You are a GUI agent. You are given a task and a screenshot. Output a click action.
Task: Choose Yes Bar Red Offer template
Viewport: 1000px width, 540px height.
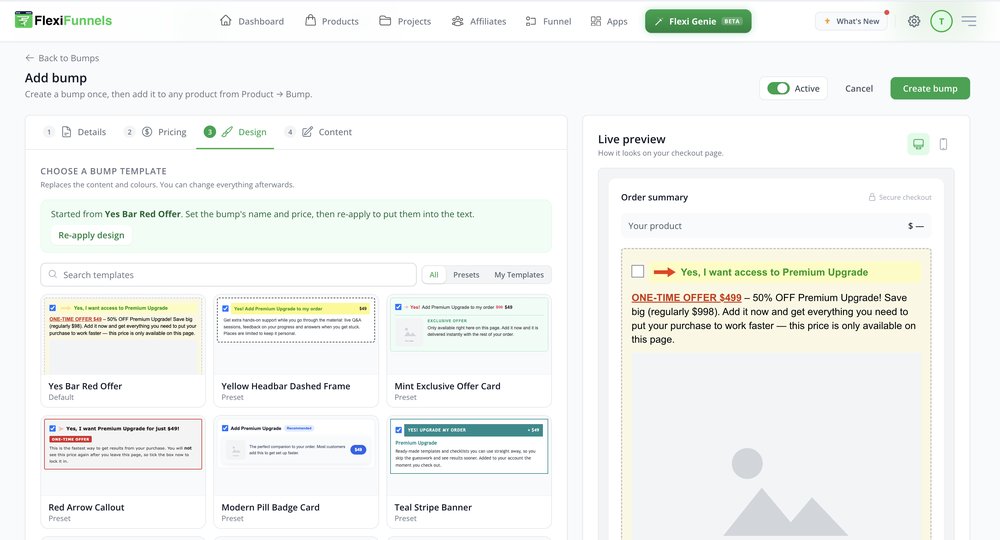(123, 351)
